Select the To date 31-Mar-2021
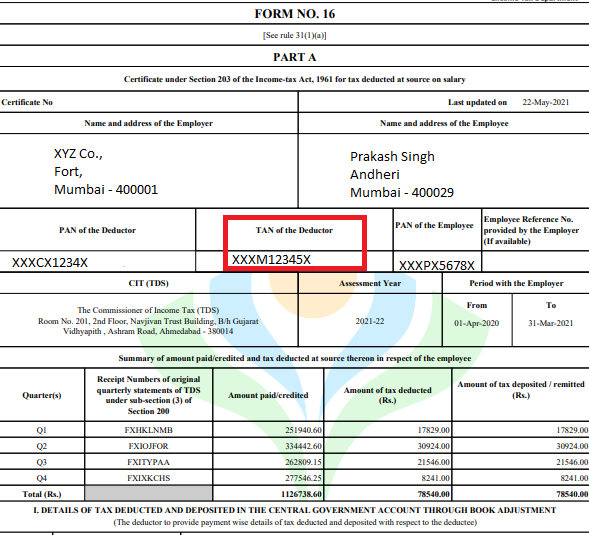 tap(550, 323)
